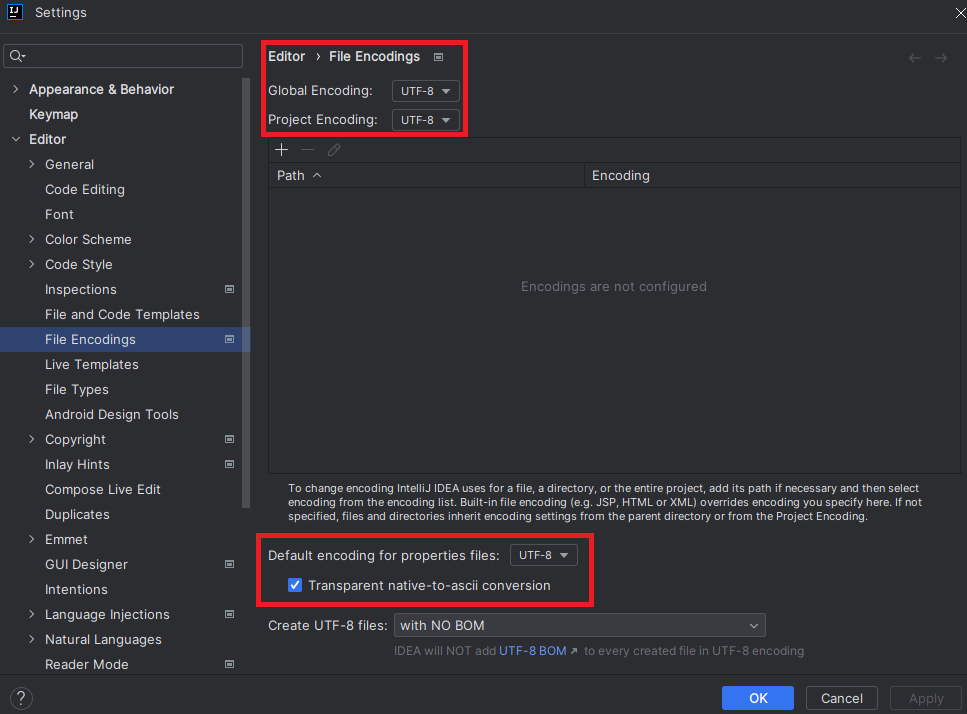The image size is (967, 714).
Task: Click the Forward arrow in the settings header
Action: 940,58
